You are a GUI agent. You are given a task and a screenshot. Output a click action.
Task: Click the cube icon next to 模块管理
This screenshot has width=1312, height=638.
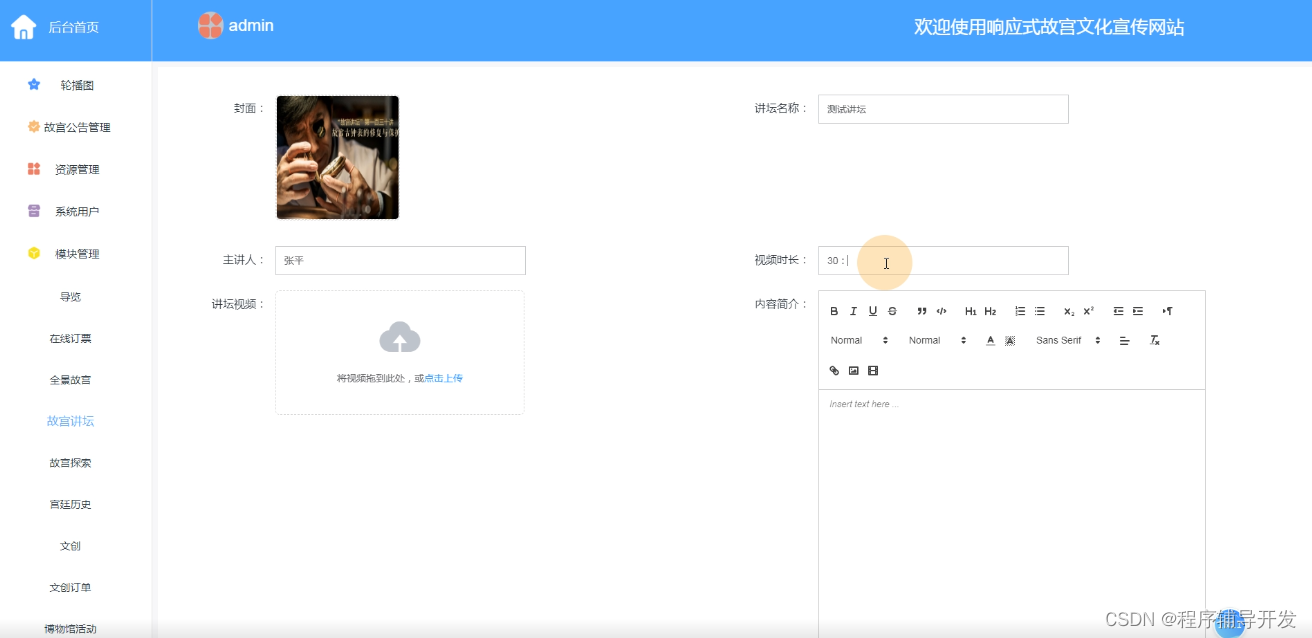click(34, 253)
